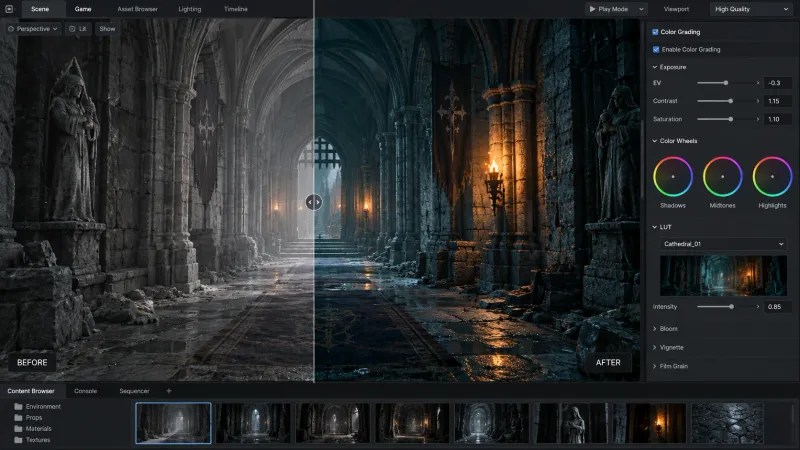Select the hooded statue thumbnail
800x450 pixels.
pyautogui.click(x=570, y=423)
